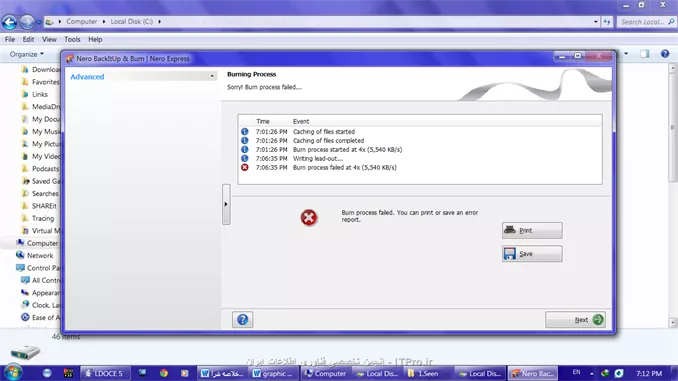Image resolution: width=678 pixels, height=381 pixels.
Task: Expand the arrow after Local Disk (C:) breadcrumb
Action: [x=160, y=22]
